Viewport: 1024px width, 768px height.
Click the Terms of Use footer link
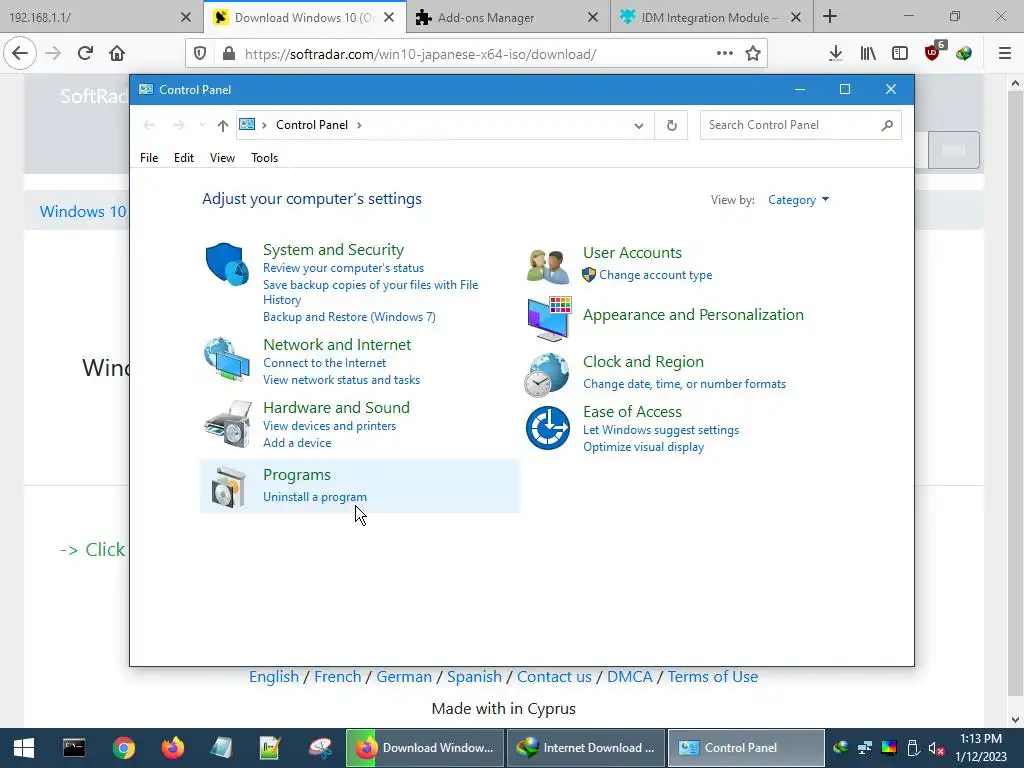(x=712, y=677)
